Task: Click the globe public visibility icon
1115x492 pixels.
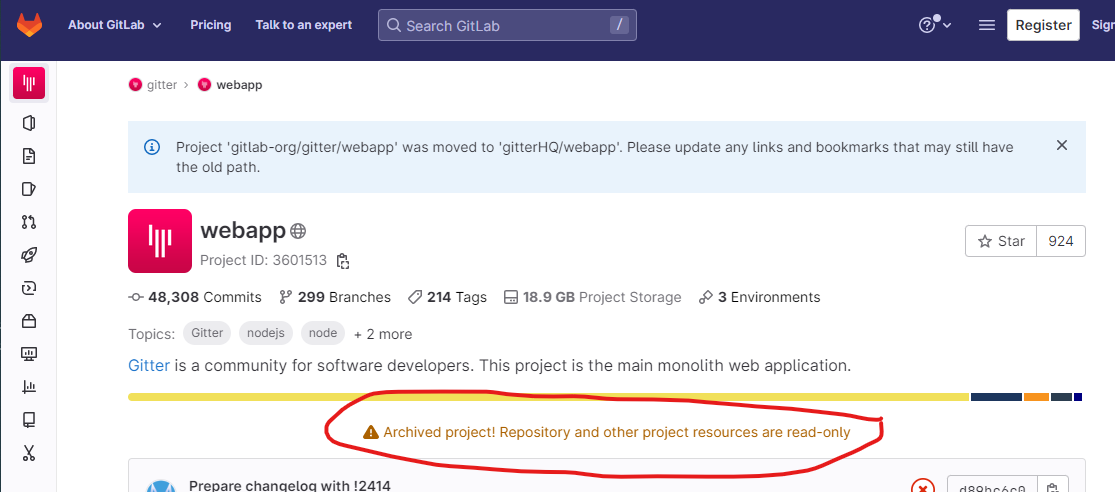Action: [299, 231]
